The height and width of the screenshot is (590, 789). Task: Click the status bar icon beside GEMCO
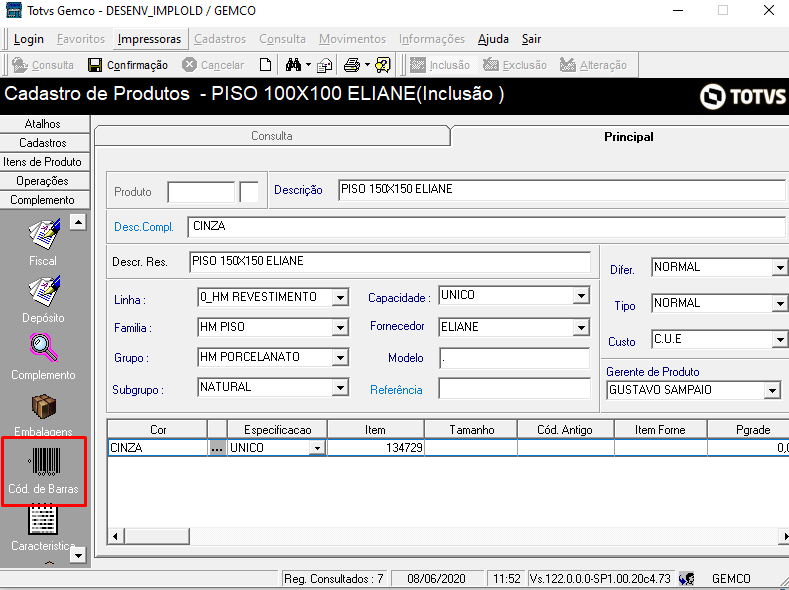687,579
